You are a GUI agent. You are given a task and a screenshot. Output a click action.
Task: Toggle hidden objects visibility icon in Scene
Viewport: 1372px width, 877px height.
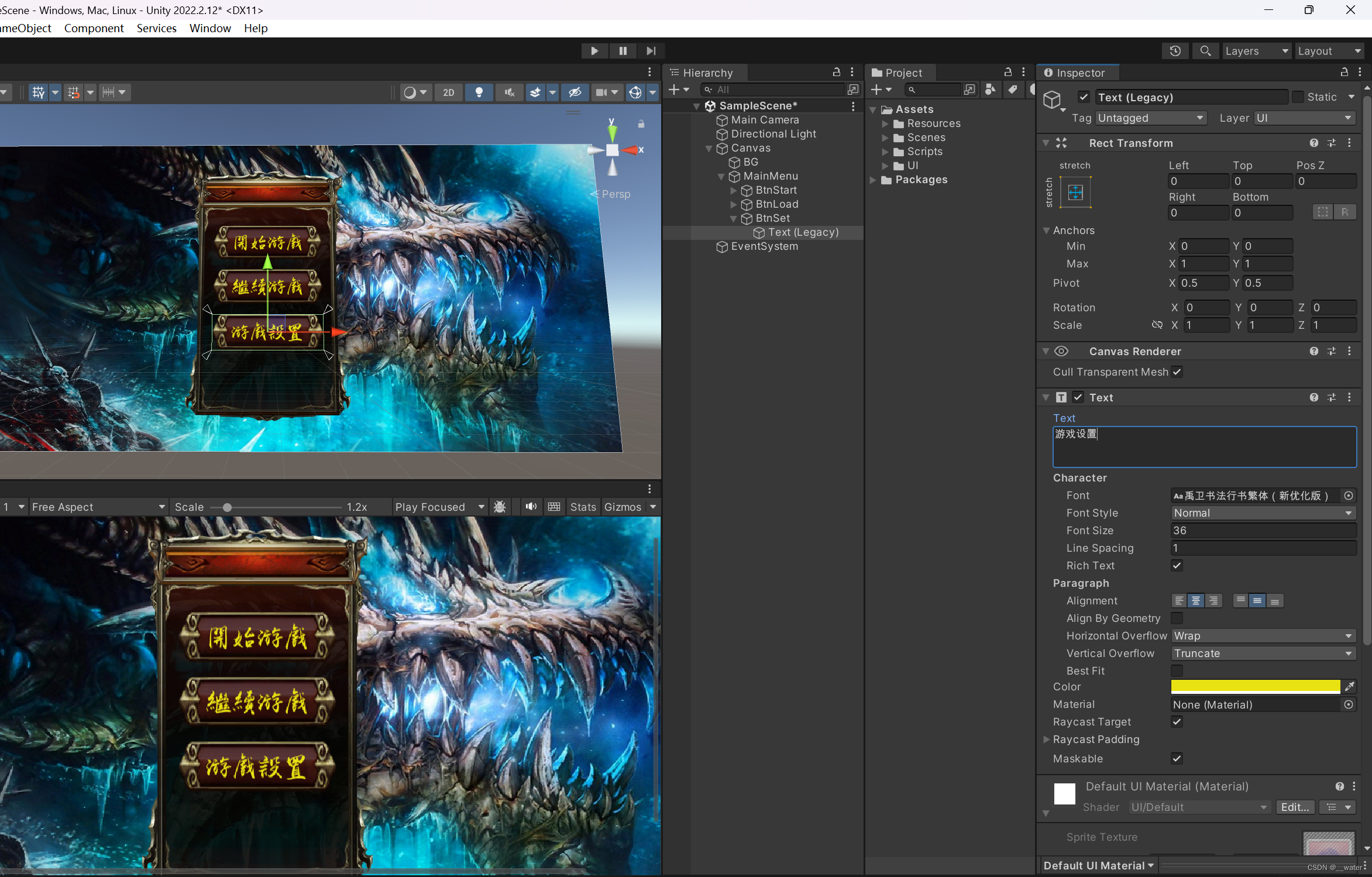point(575,92)
